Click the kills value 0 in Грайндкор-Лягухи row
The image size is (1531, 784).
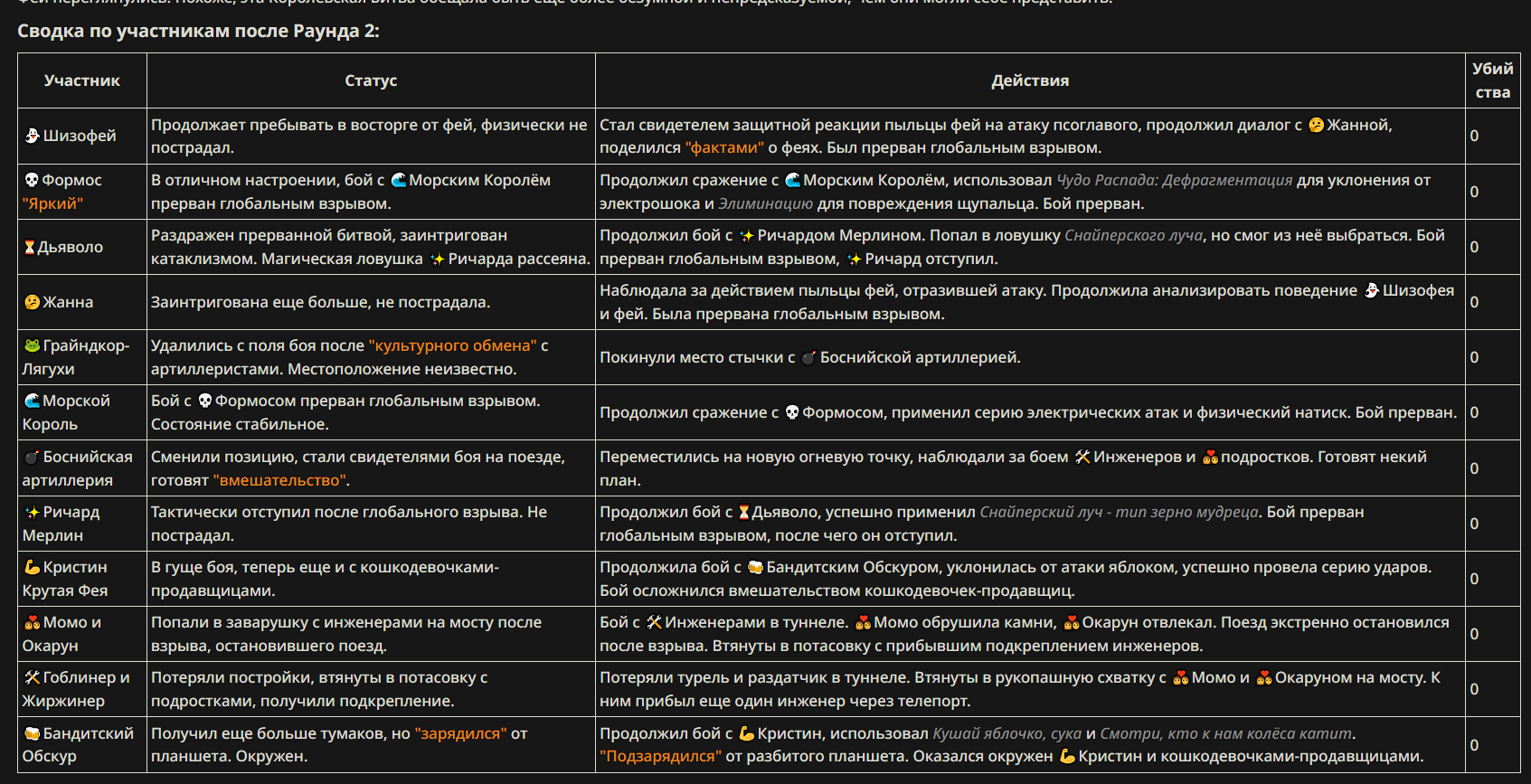point(1474,357)
